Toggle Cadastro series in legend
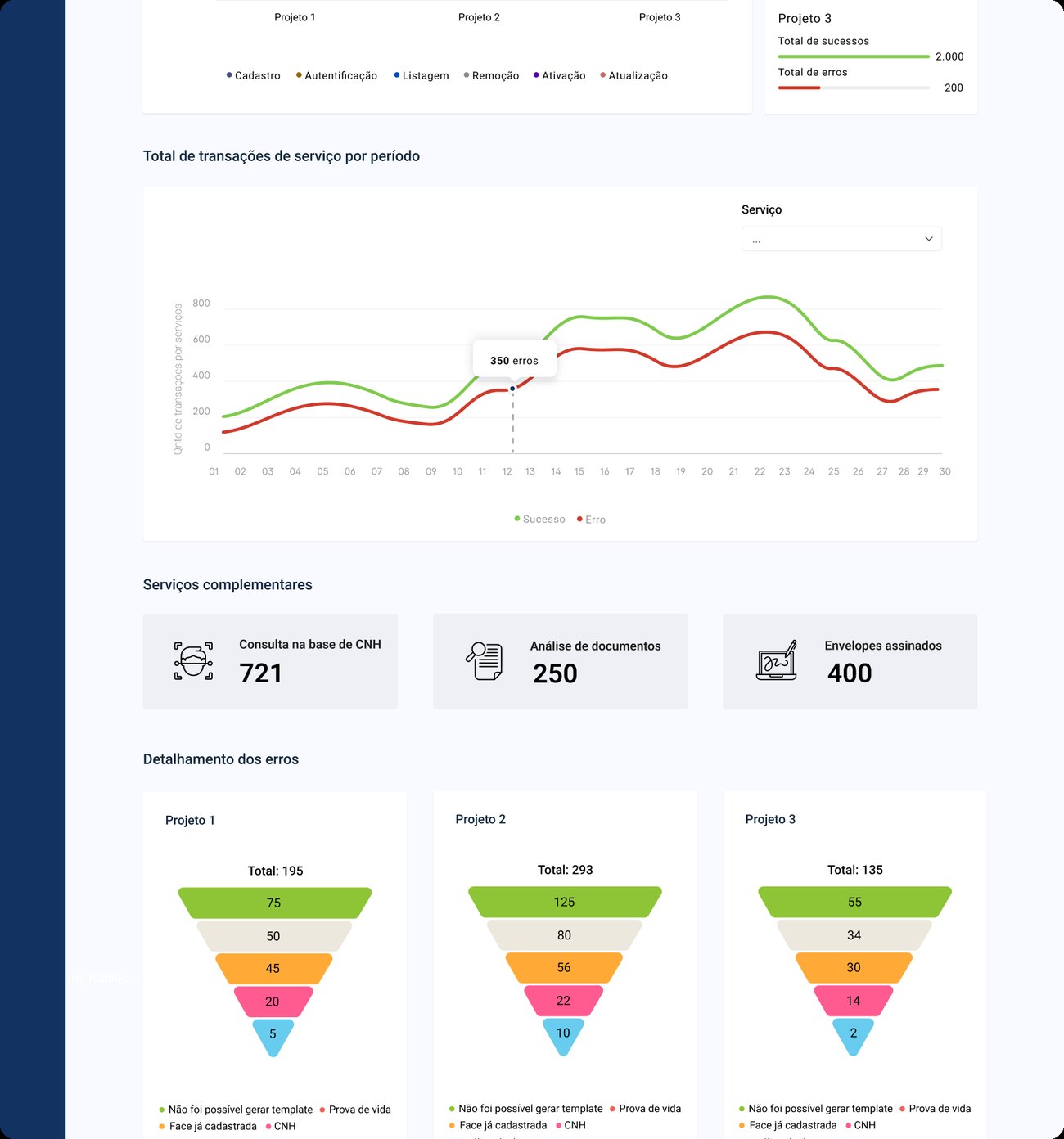This screenshot has width=1064, height=1139. [x=253, y=75]
